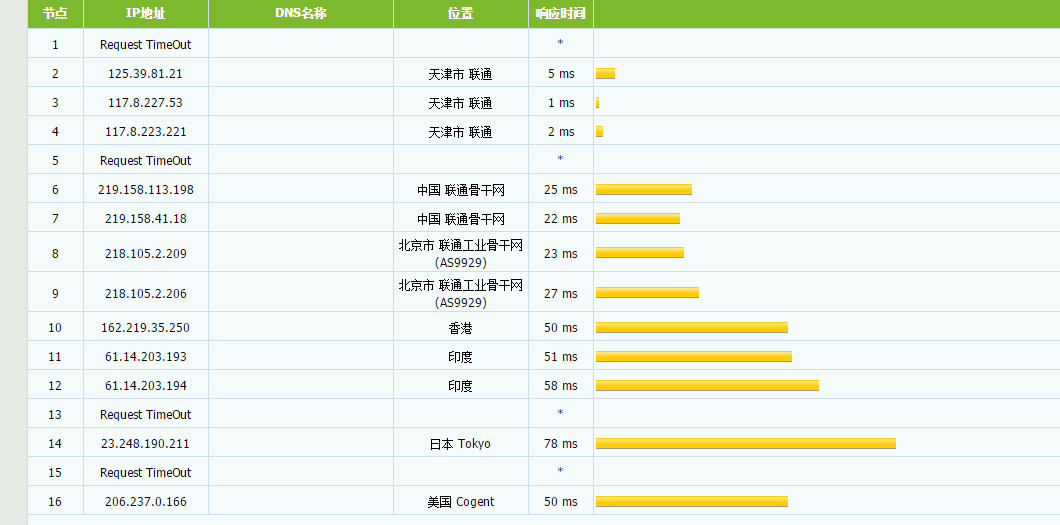Click the 美国 Cogent location cell
The width and height of the screenshot is (1060, 525).
(x=460, y=503)
